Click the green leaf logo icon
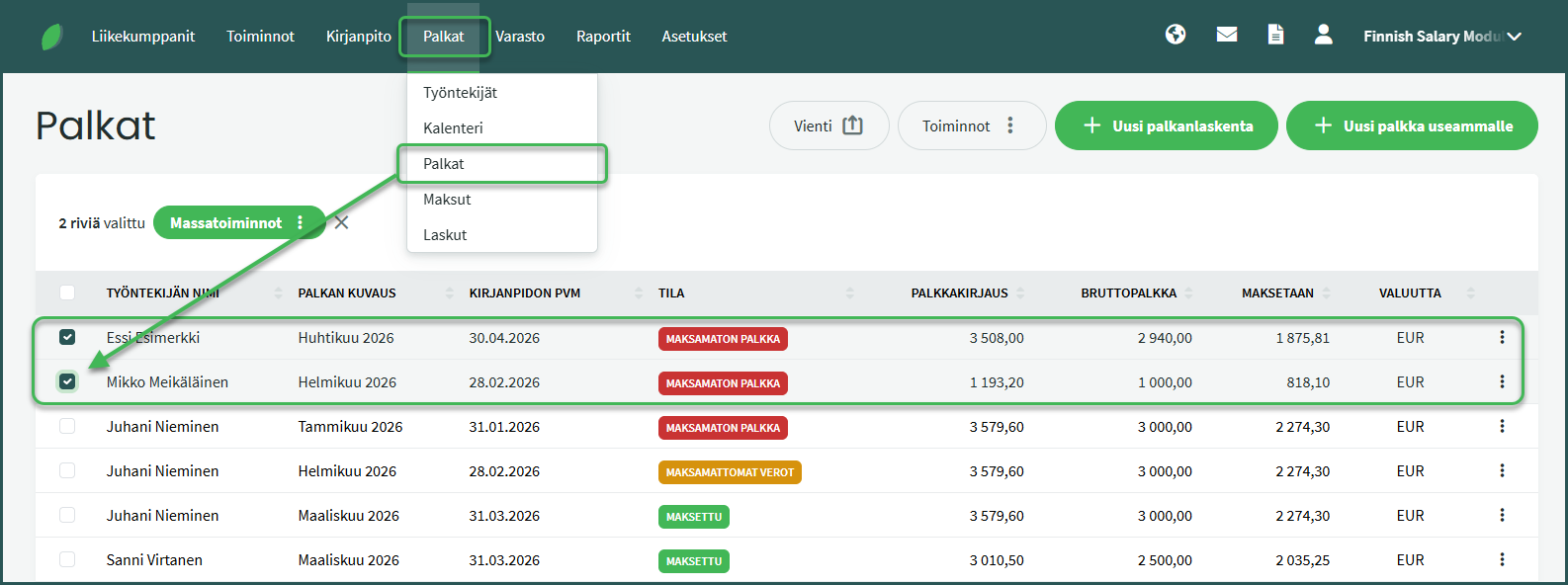Screen dimensions: 1568x585 pyautogui.click(x=52, y=37)
